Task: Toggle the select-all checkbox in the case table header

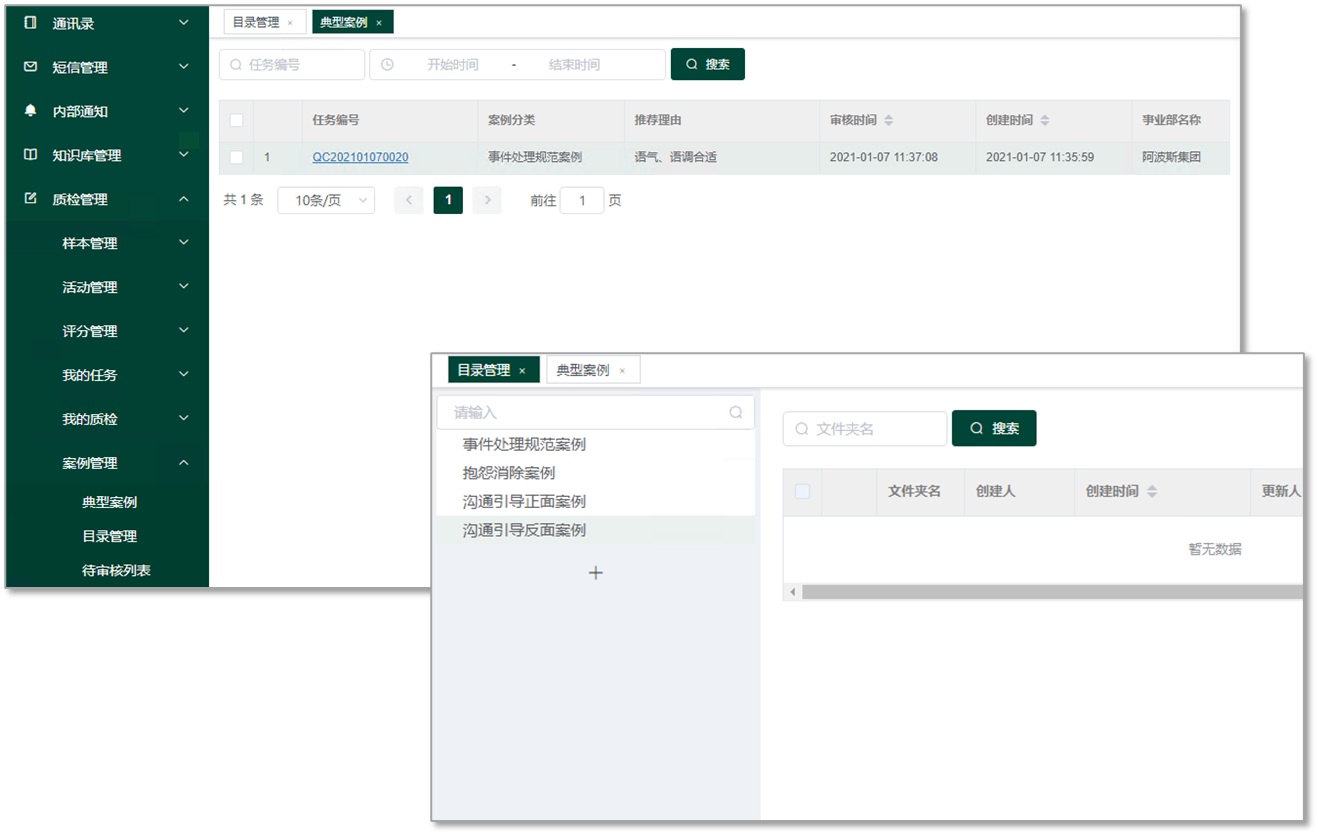Action: tap(237, 120)
